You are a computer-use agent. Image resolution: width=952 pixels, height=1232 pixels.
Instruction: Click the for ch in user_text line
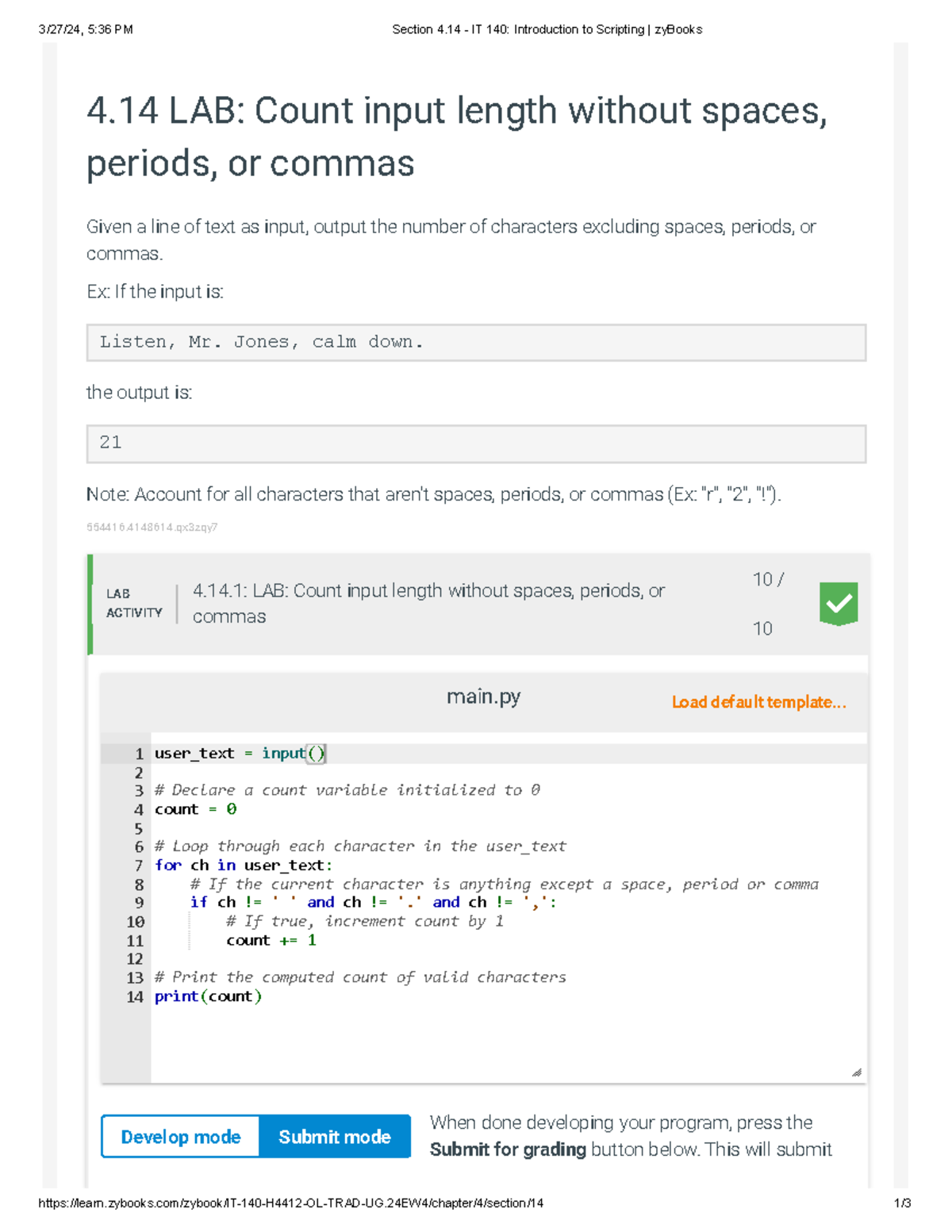(x=243, y=865)
